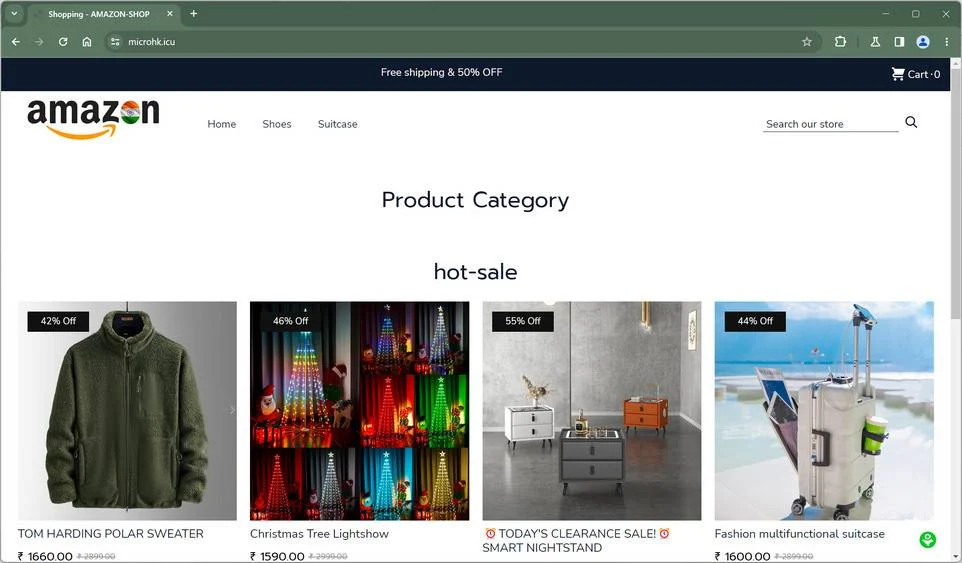Open the shopping Cart
The image size is (962, 563).
click(915, 74)
